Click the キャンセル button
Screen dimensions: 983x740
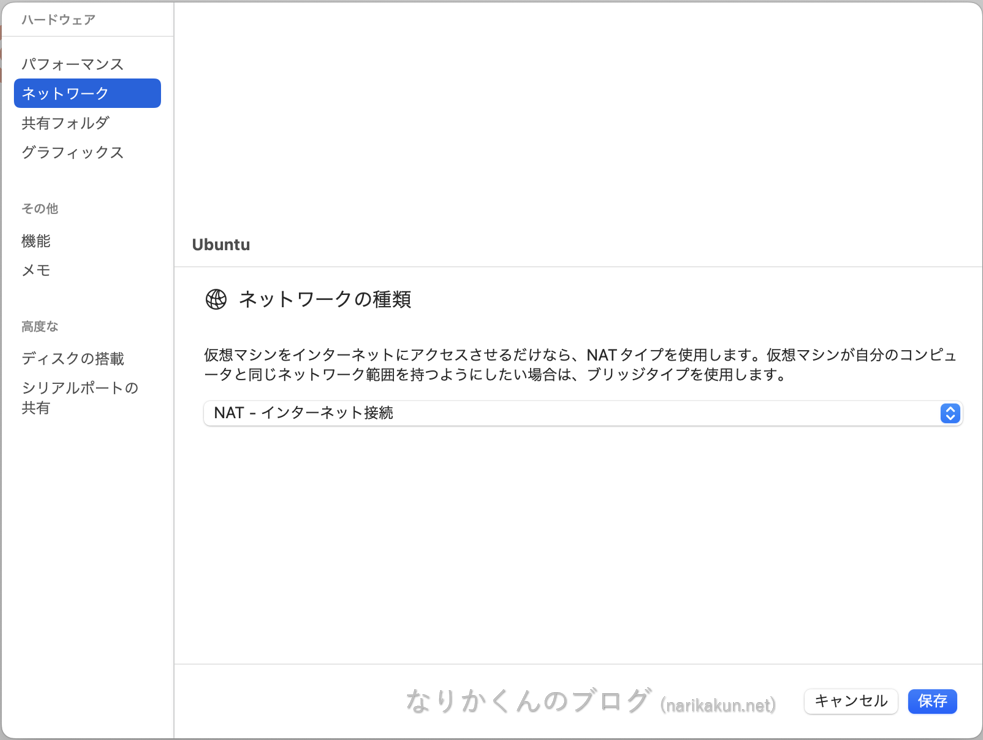851,701
